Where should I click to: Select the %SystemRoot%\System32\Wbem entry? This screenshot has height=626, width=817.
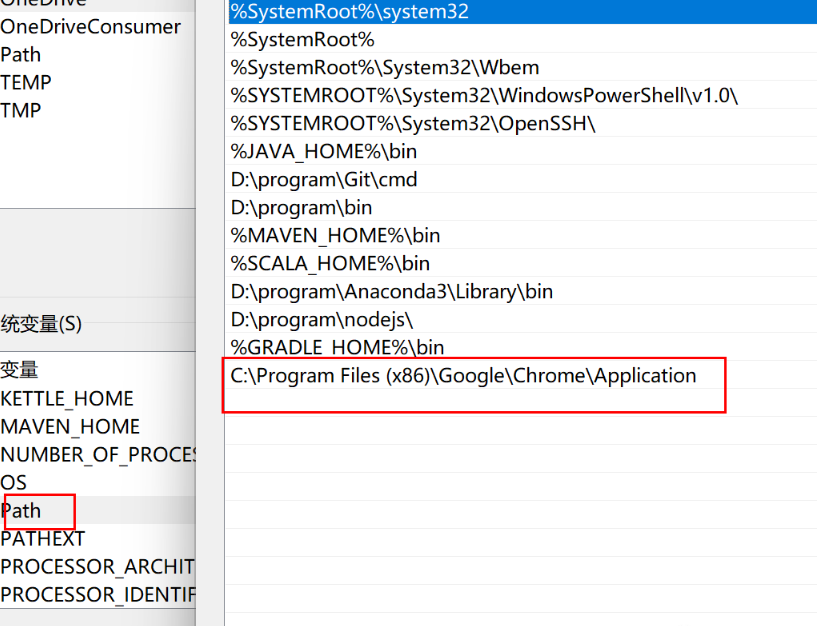(523, 67)
